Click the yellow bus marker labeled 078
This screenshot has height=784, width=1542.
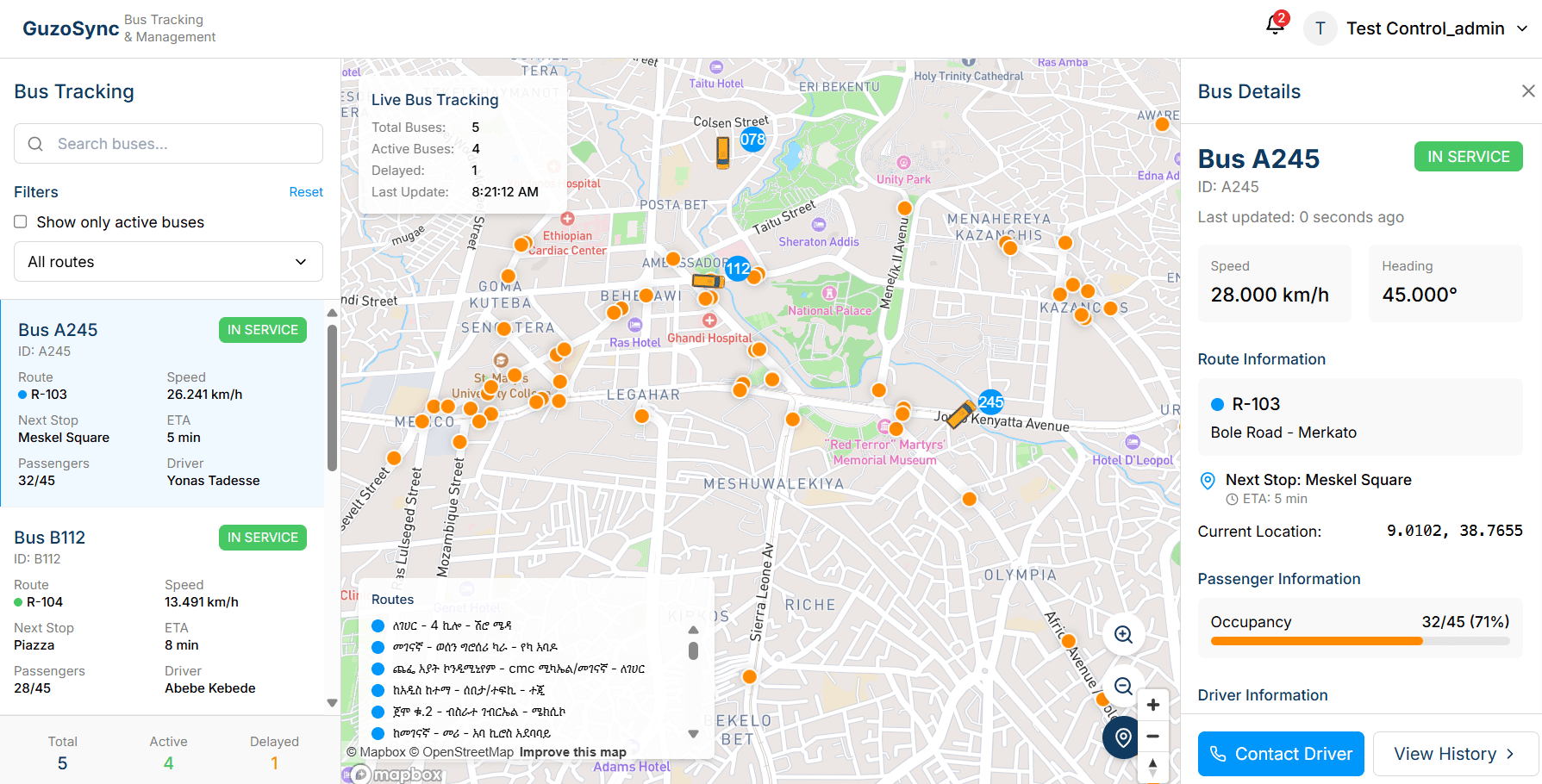pos(724,152)
